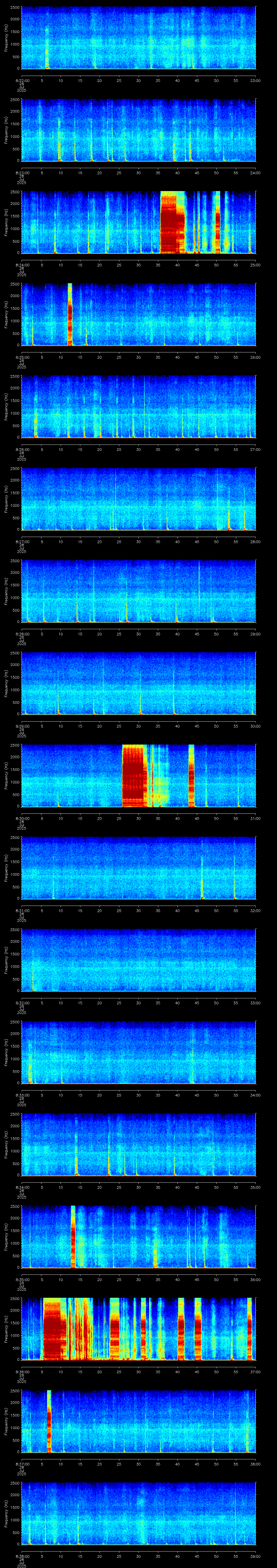Click the 23:00 end time label
Screen dimensions: 277x1568
click(255, 80)
